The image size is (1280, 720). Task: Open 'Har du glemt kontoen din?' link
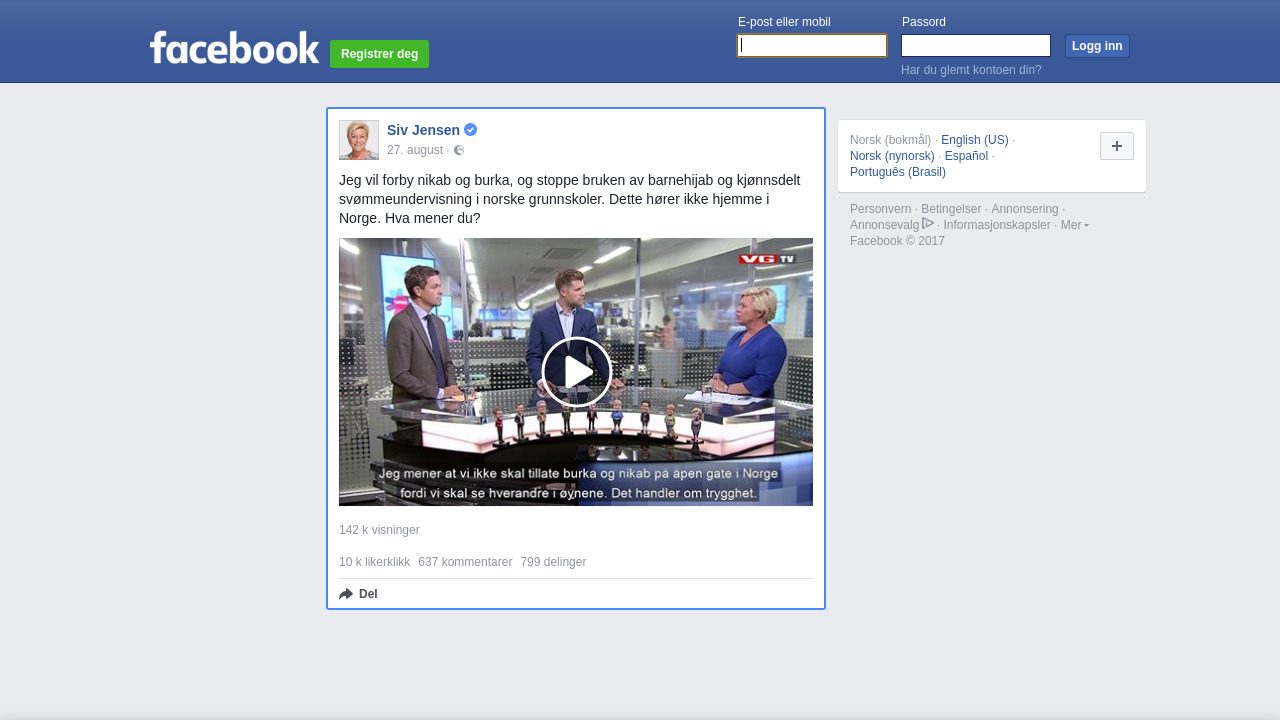(971, 70)
